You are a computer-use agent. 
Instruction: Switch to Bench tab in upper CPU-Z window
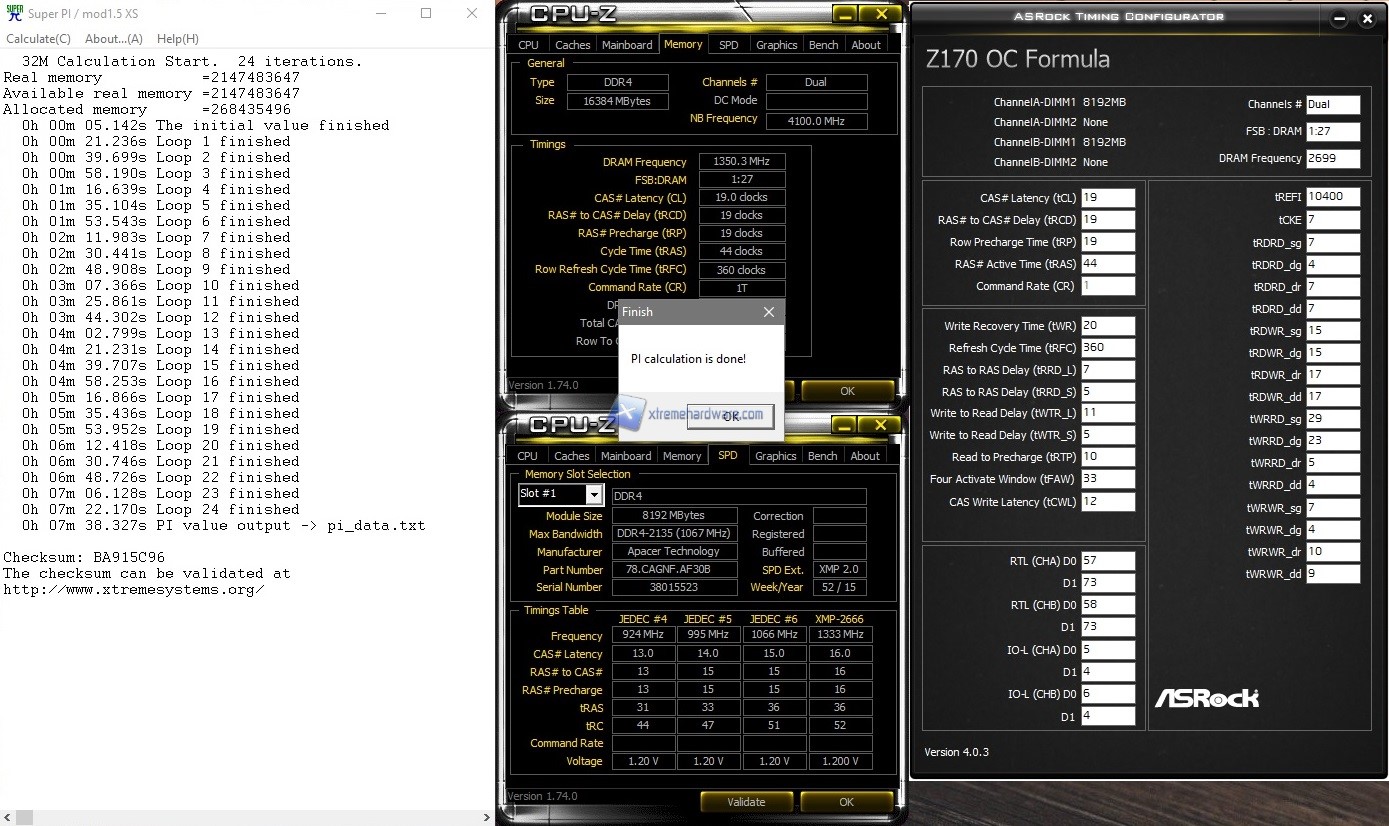[823, 45]
